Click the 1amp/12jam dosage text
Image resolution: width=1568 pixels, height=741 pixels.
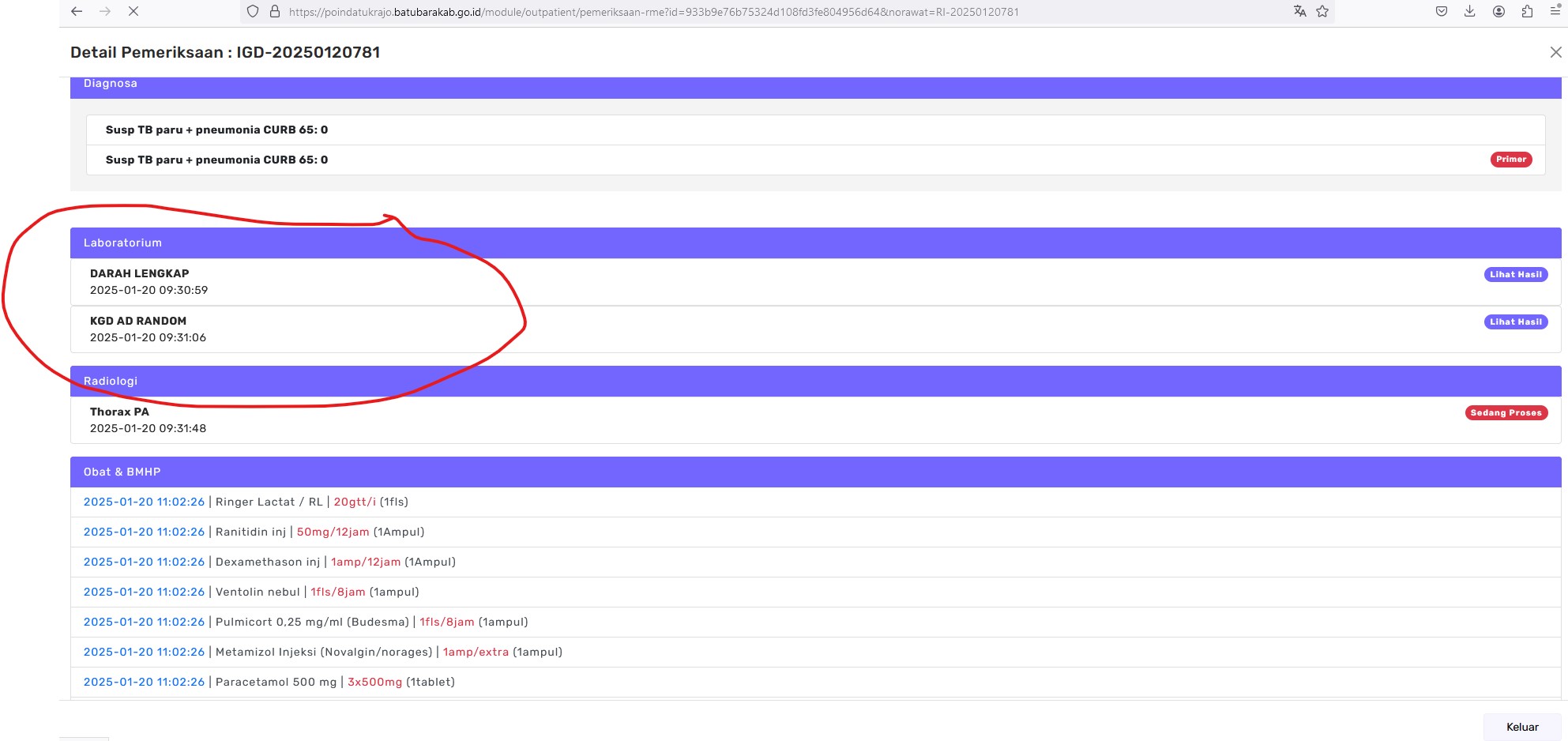pos(366,562)
